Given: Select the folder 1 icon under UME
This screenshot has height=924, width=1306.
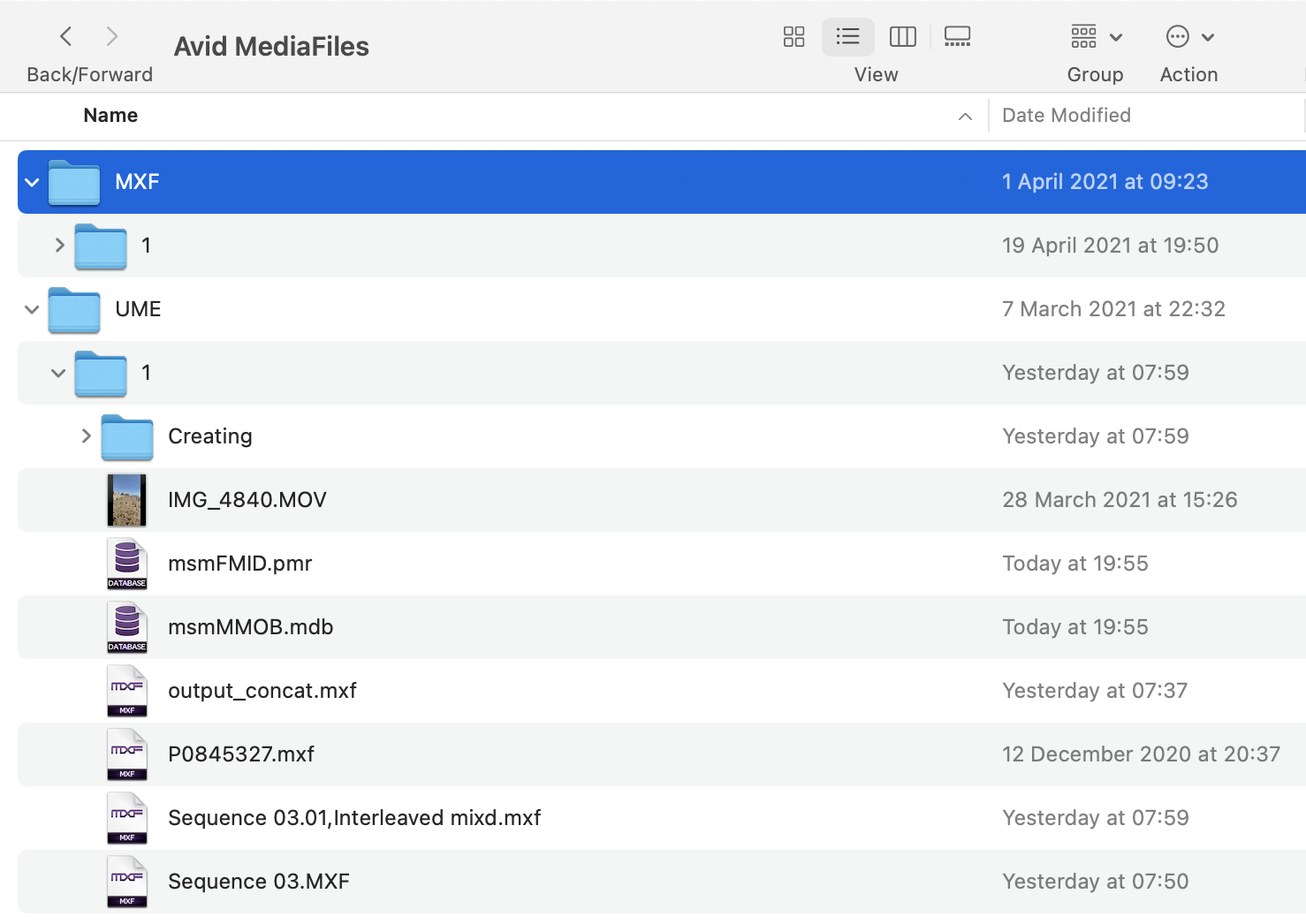Looking at the screenshot, I should (101, 373).
